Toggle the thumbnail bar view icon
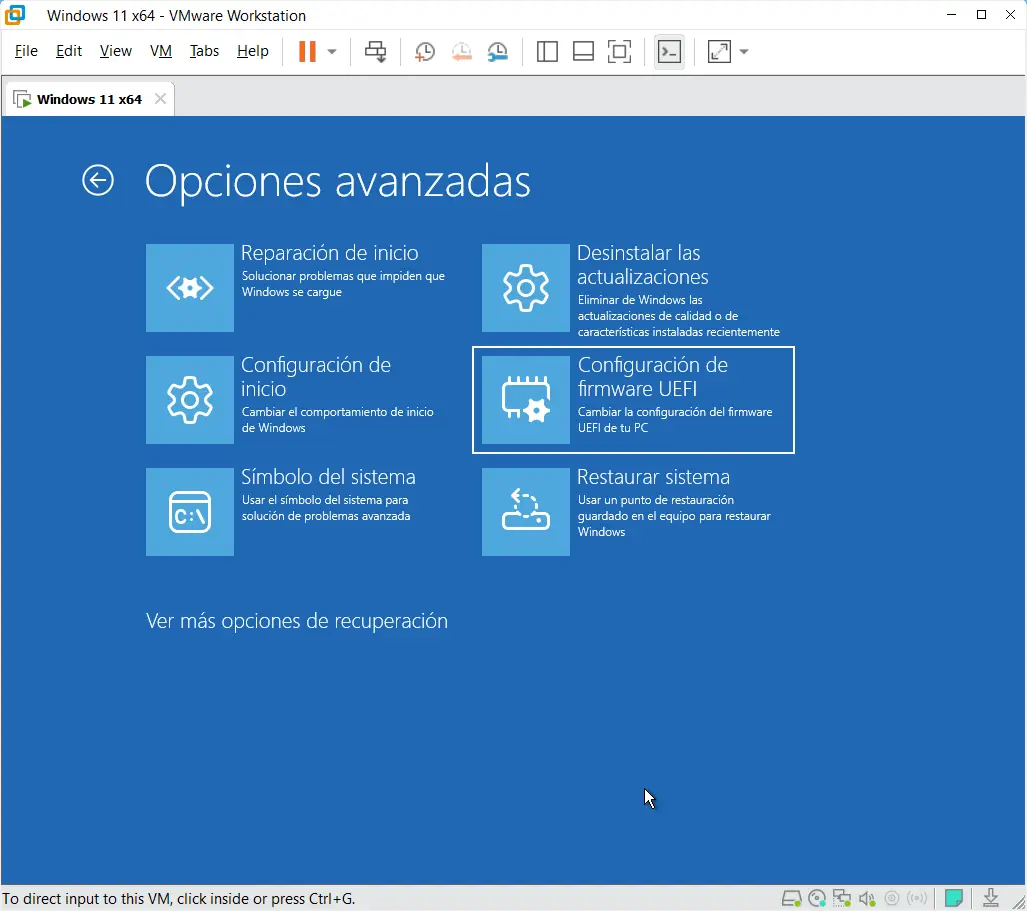Screen dimensions: 1027x911 (583, 51)
